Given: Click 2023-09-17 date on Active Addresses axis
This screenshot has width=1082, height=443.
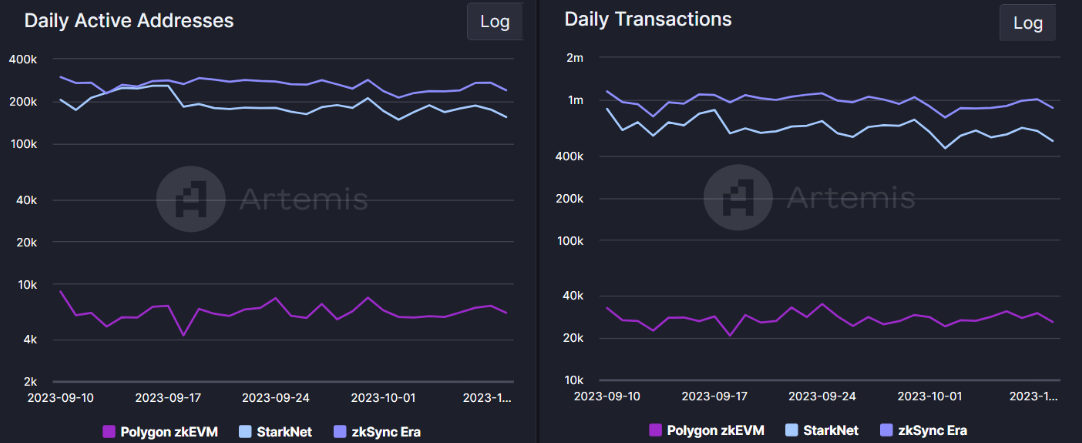Looking at the screenshot, I should (169, 397).
